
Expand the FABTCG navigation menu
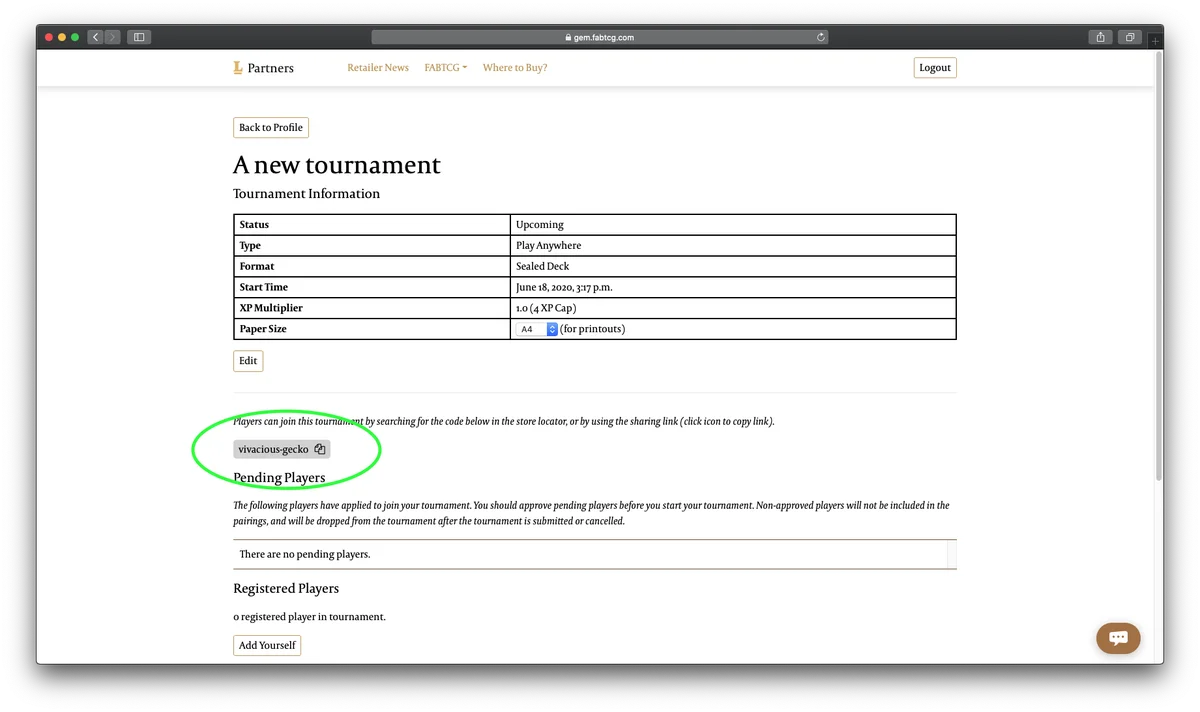[446, 68]
